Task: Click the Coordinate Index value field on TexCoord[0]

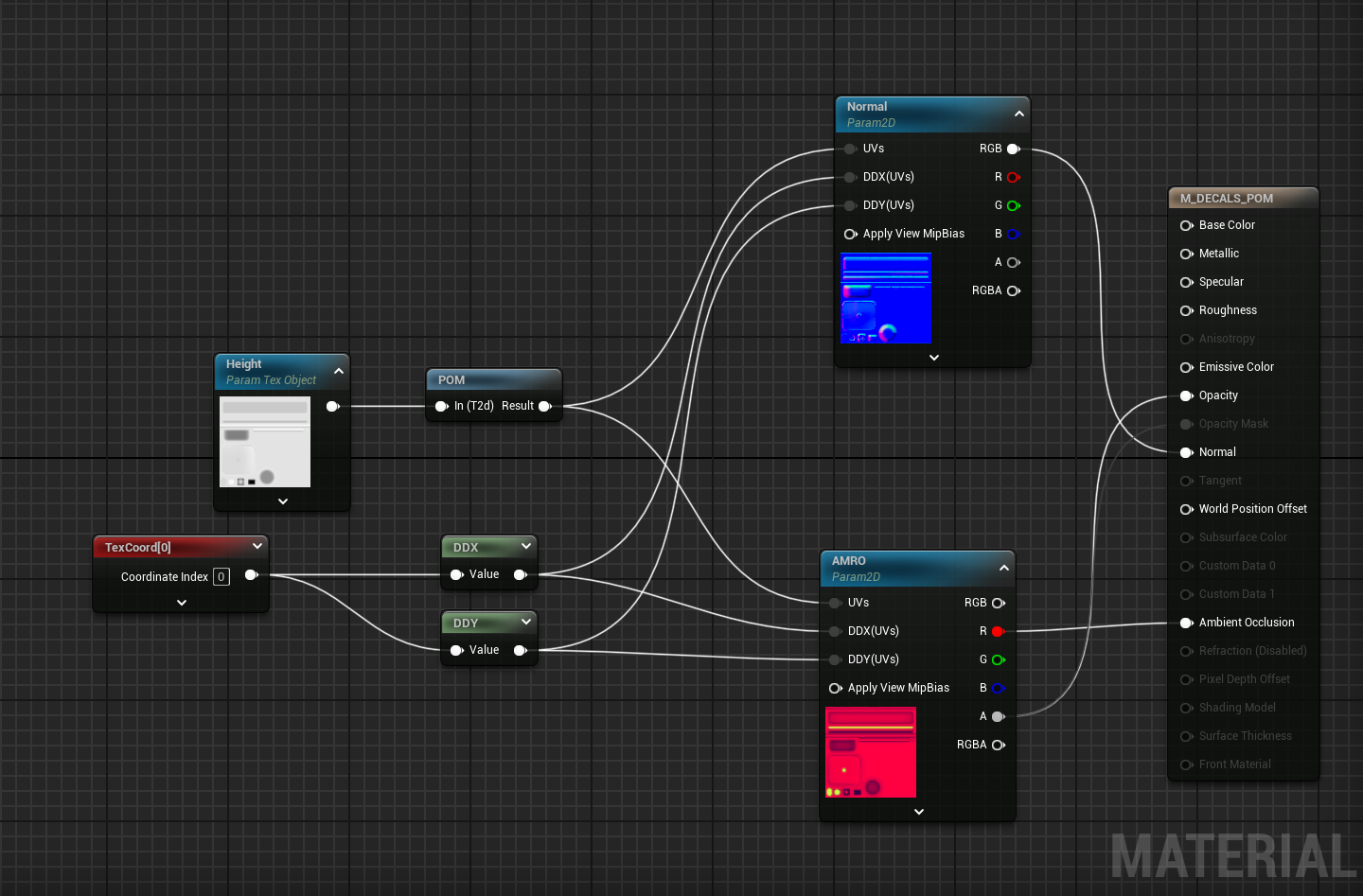Action: click(221, 576)
